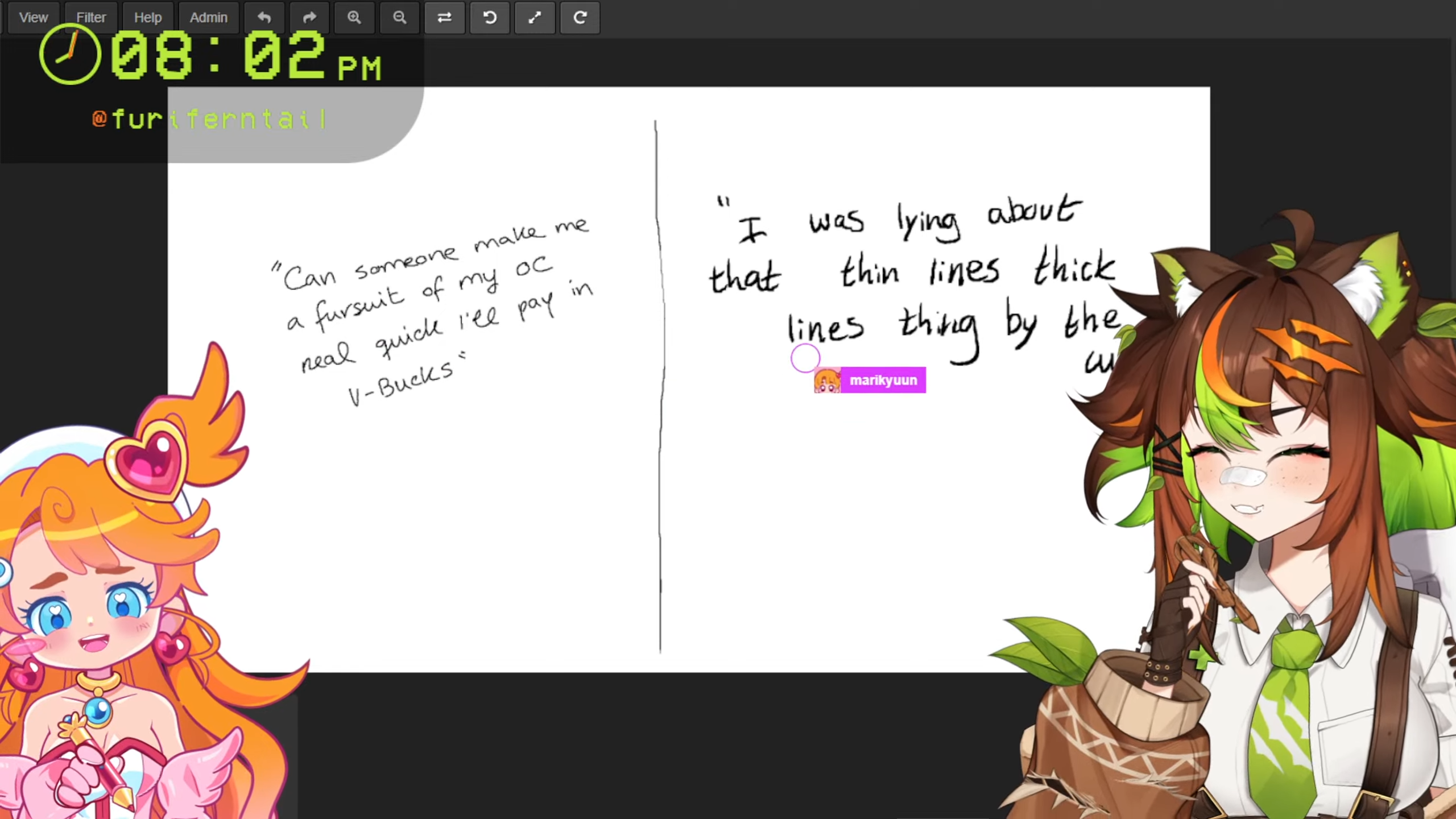The height and width of the screenshot is (819, 1456).
Task: Open the Admin menu
Action: 208,18
